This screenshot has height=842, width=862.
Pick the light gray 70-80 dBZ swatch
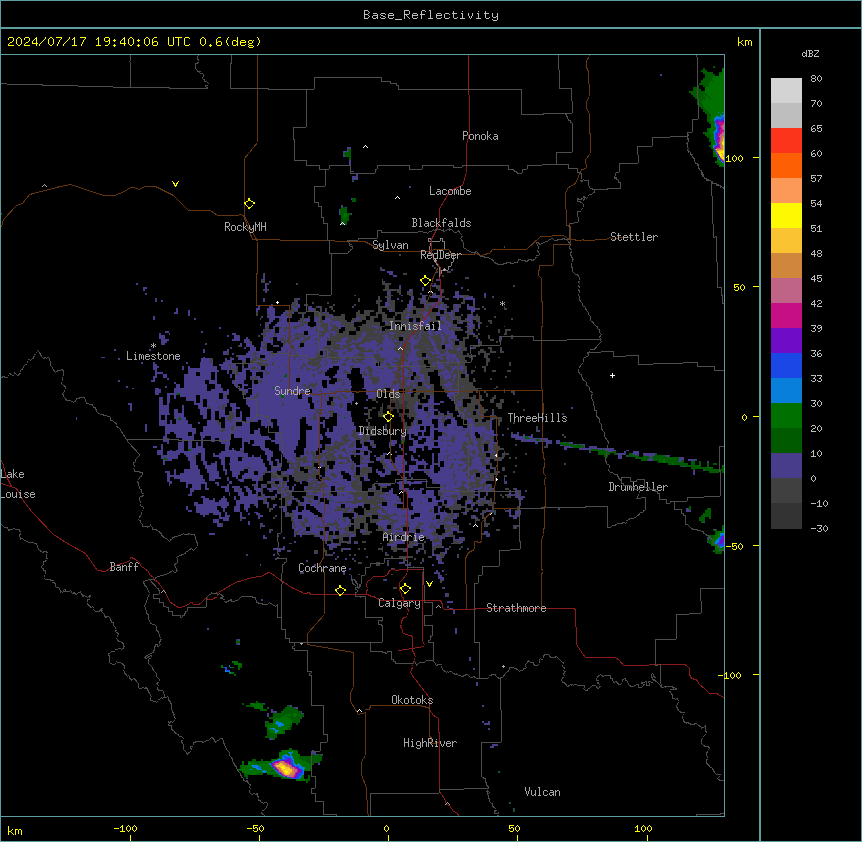(x=786, y=91)
